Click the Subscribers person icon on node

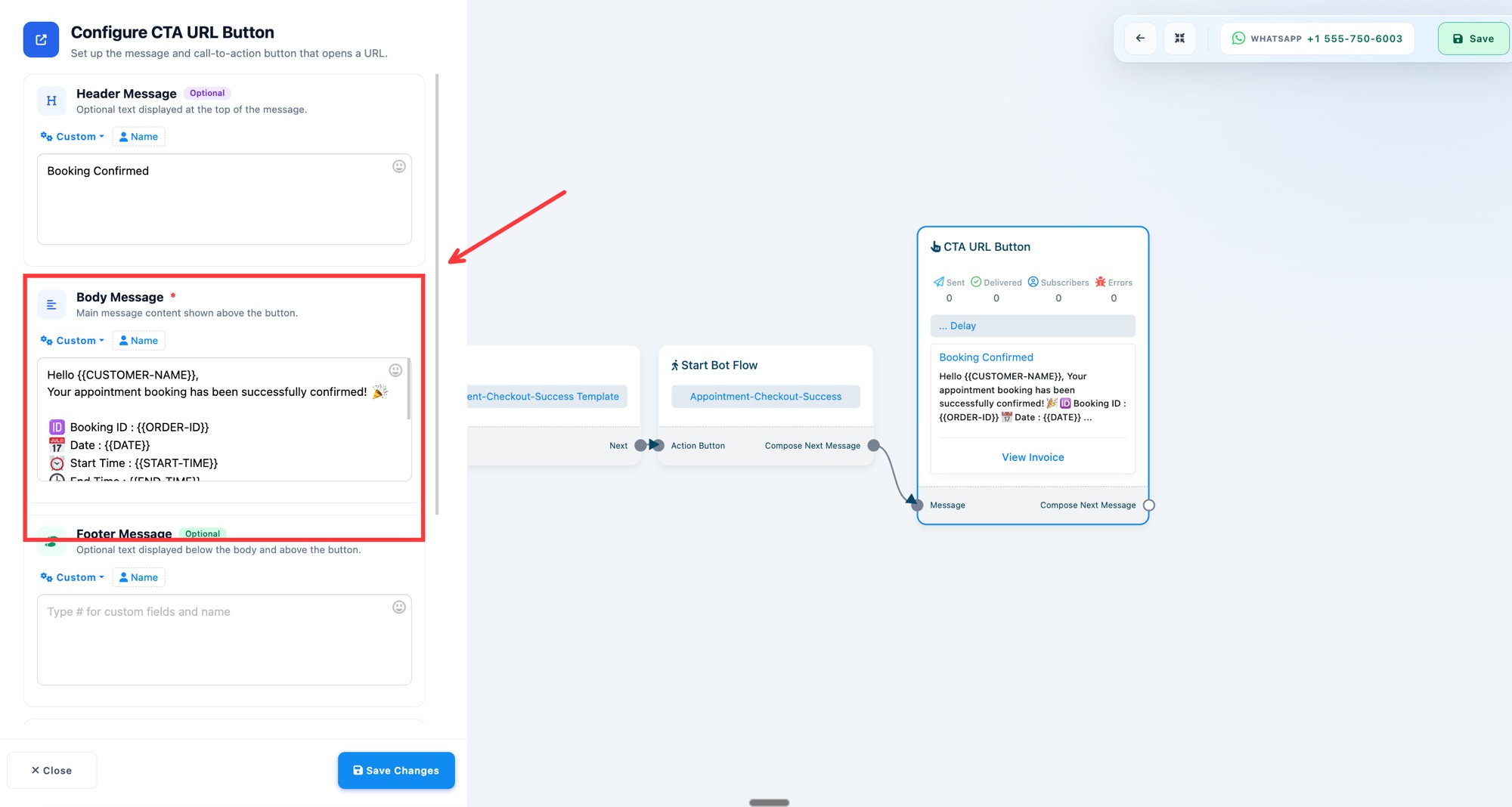tap(1033, 282)
